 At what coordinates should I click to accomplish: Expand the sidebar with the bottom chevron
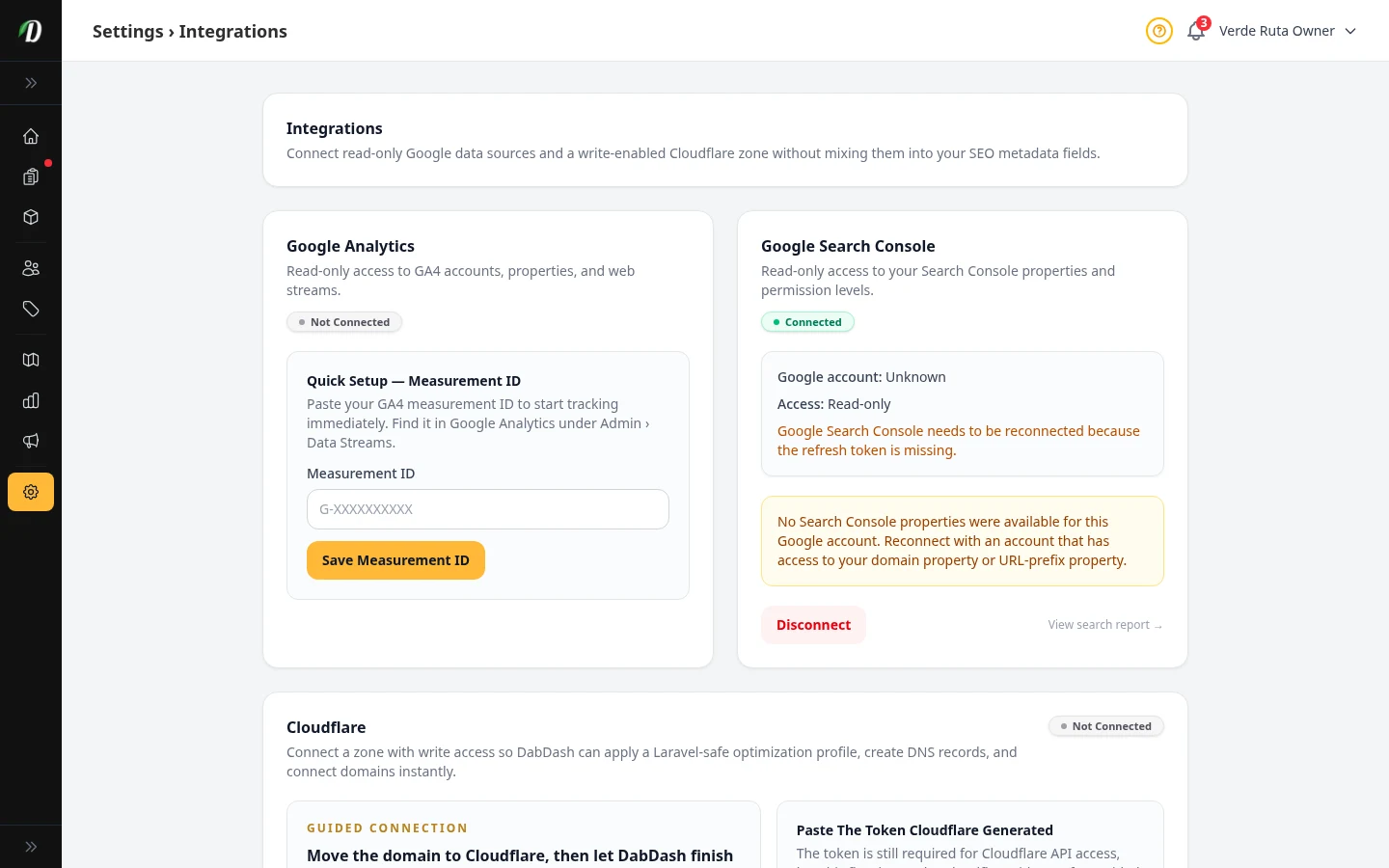[x=31, y=846]
